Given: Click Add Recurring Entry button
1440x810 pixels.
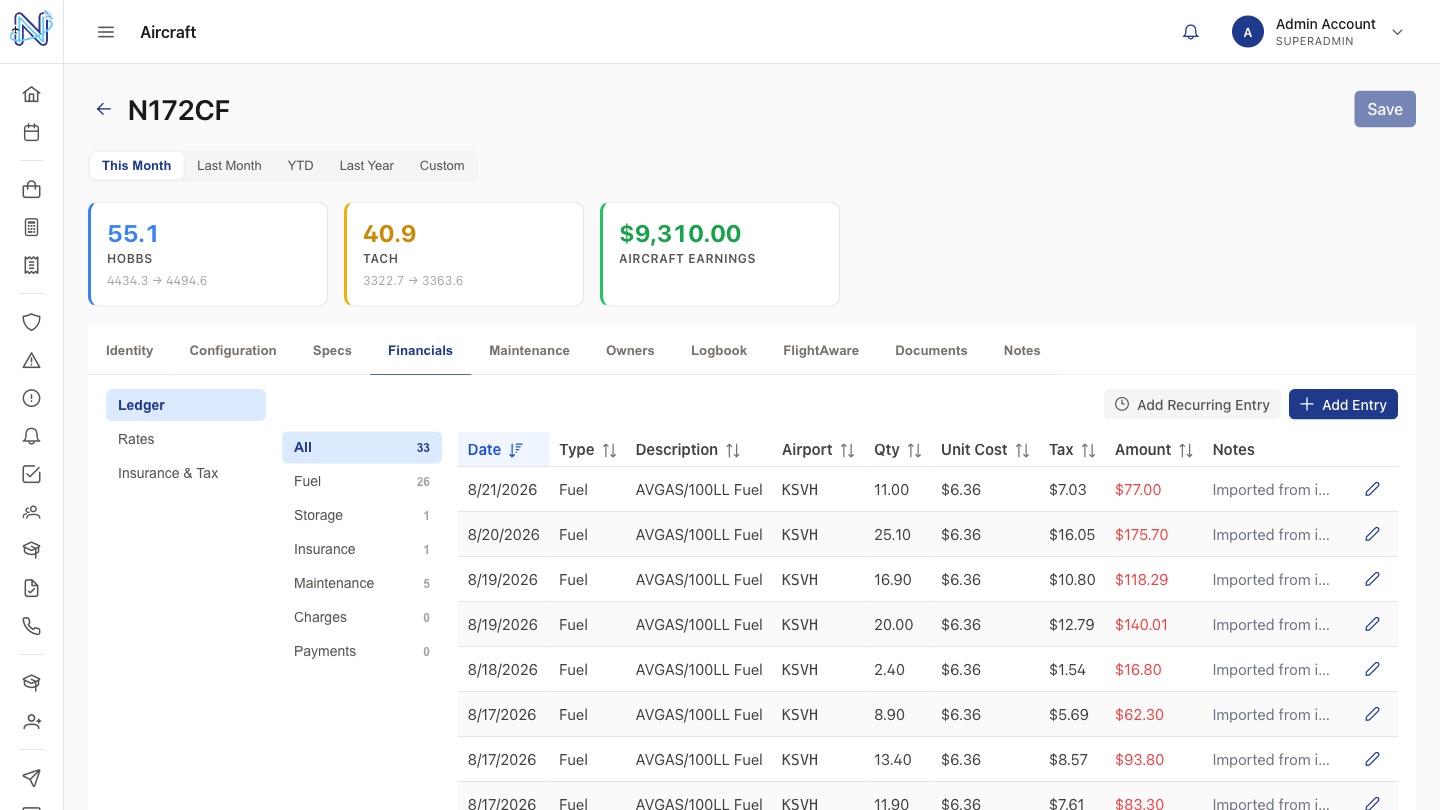Looking at the screenshot, I should pyautogui.click(x=1192, y=404).
